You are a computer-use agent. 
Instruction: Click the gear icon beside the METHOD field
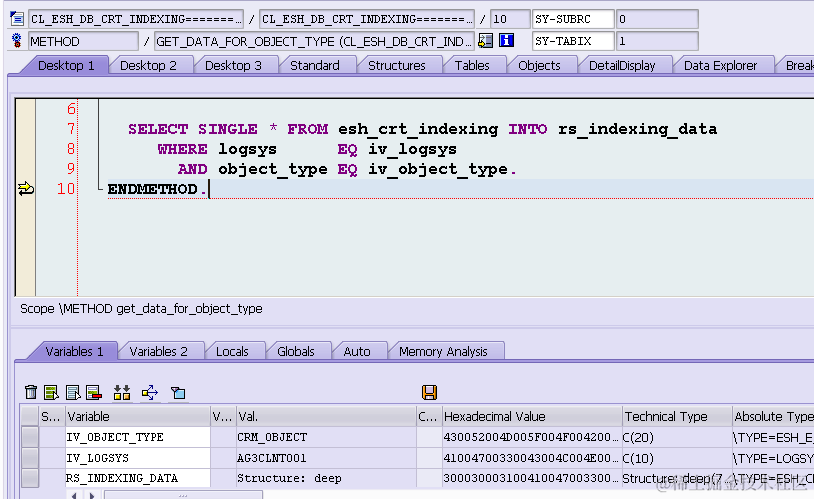(17, 41)
